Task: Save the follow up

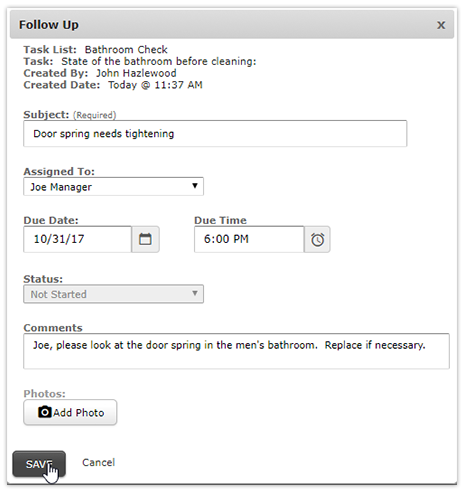Action: [x=39, y=464]
